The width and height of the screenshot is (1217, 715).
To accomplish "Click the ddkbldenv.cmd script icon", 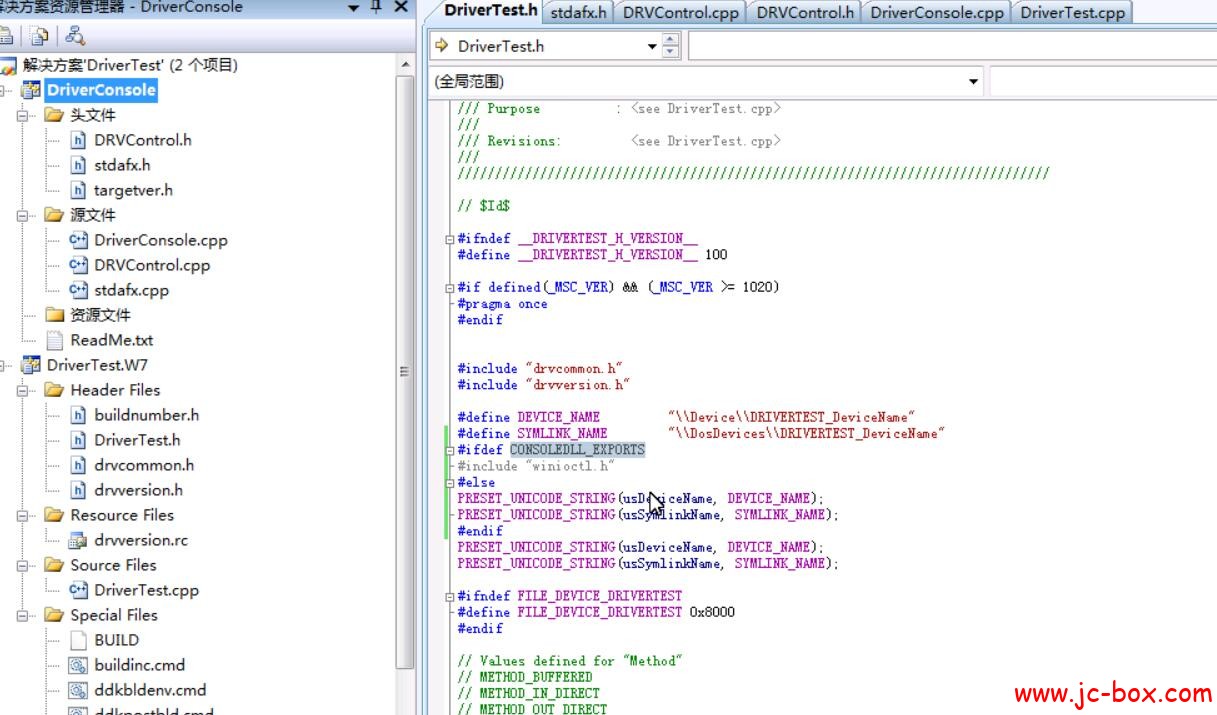I will pyautogui.click(x=78, y=690).
